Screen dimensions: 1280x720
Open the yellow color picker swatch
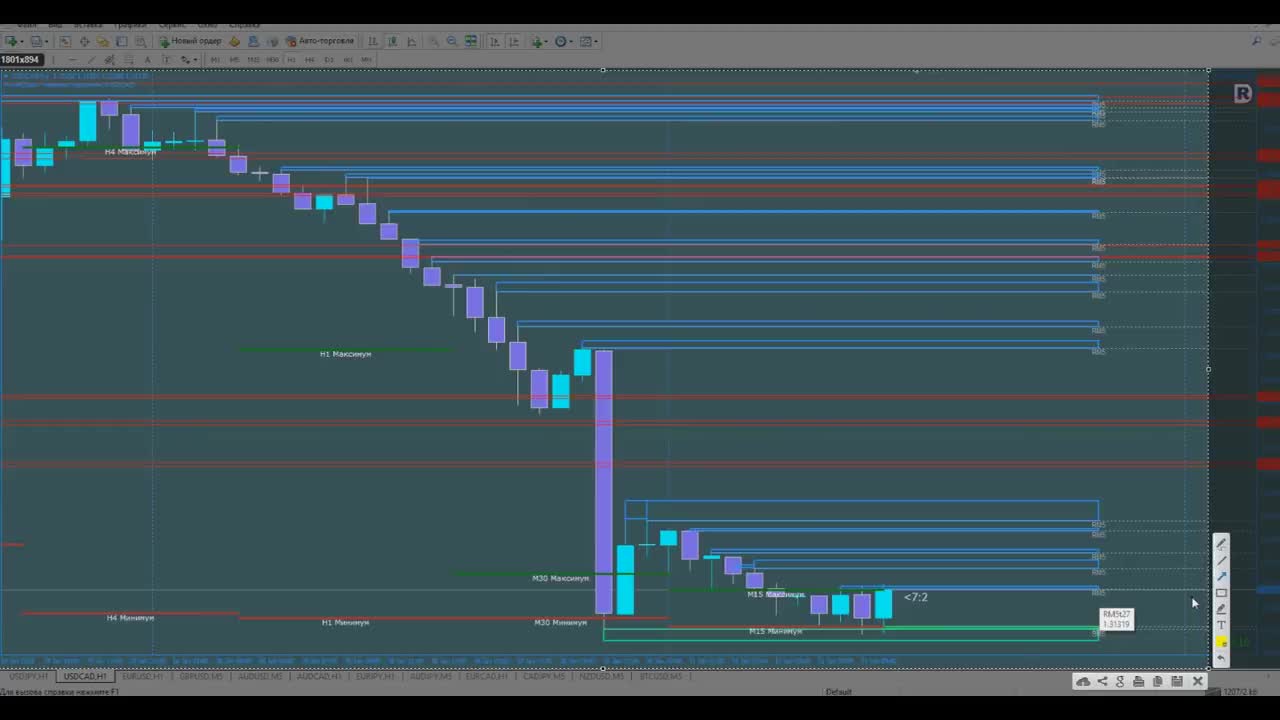pyautogui.click(x=1221, y=642)
